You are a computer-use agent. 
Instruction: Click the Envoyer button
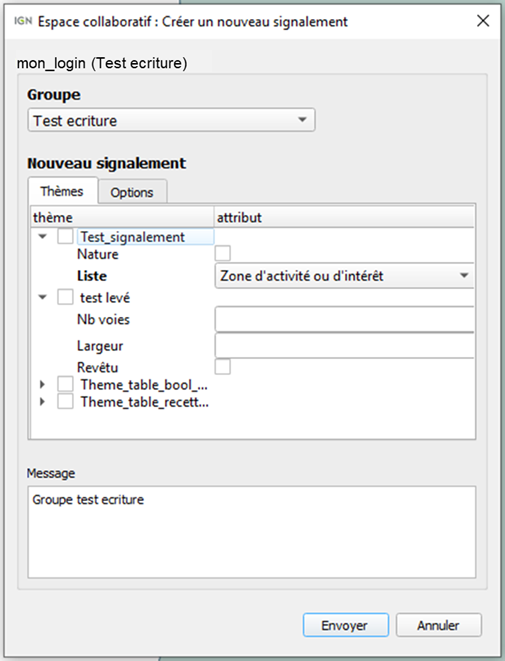[x=346, y=625]
